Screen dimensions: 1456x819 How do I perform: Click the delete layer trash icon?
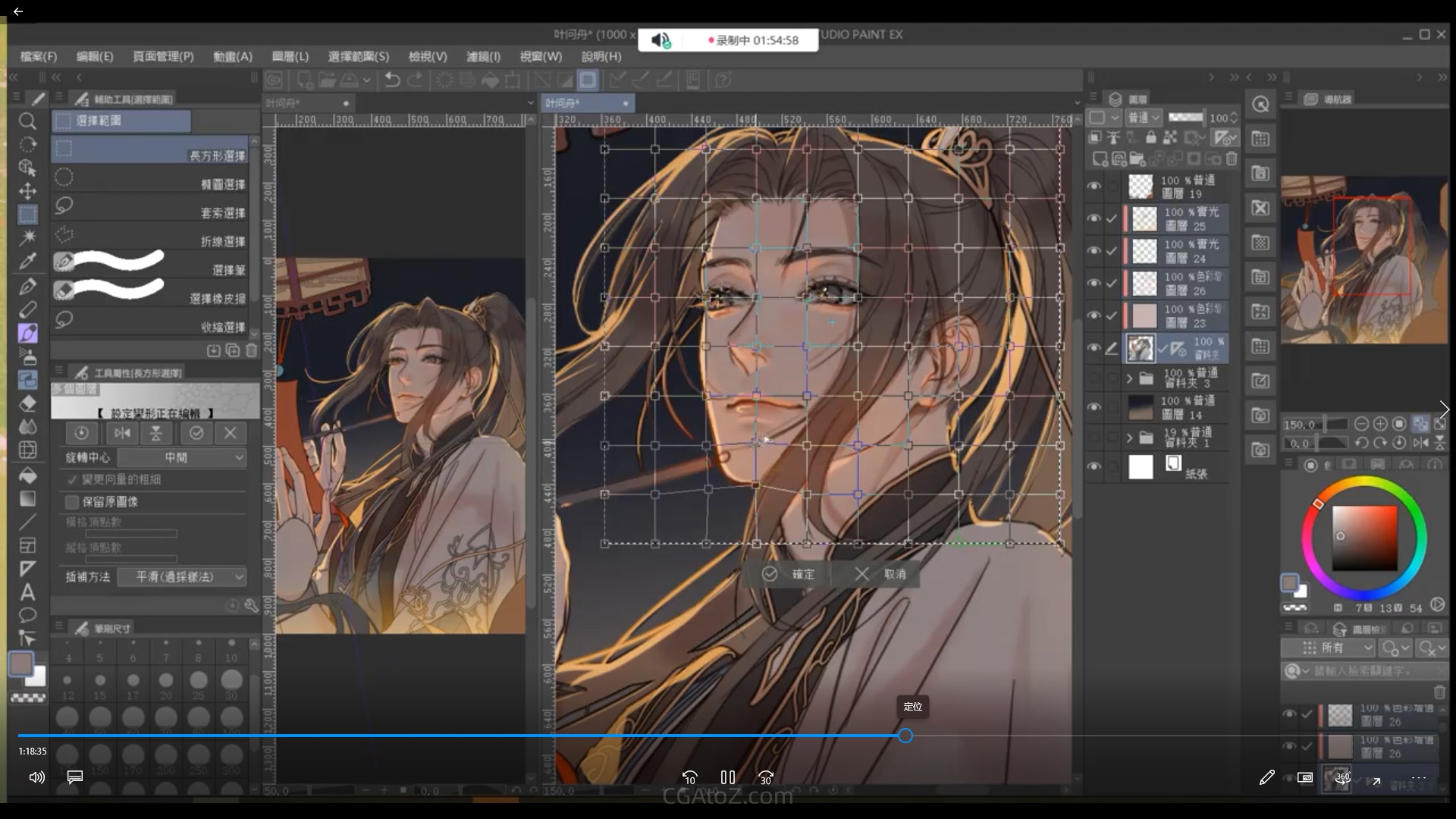coord(1232,158)
